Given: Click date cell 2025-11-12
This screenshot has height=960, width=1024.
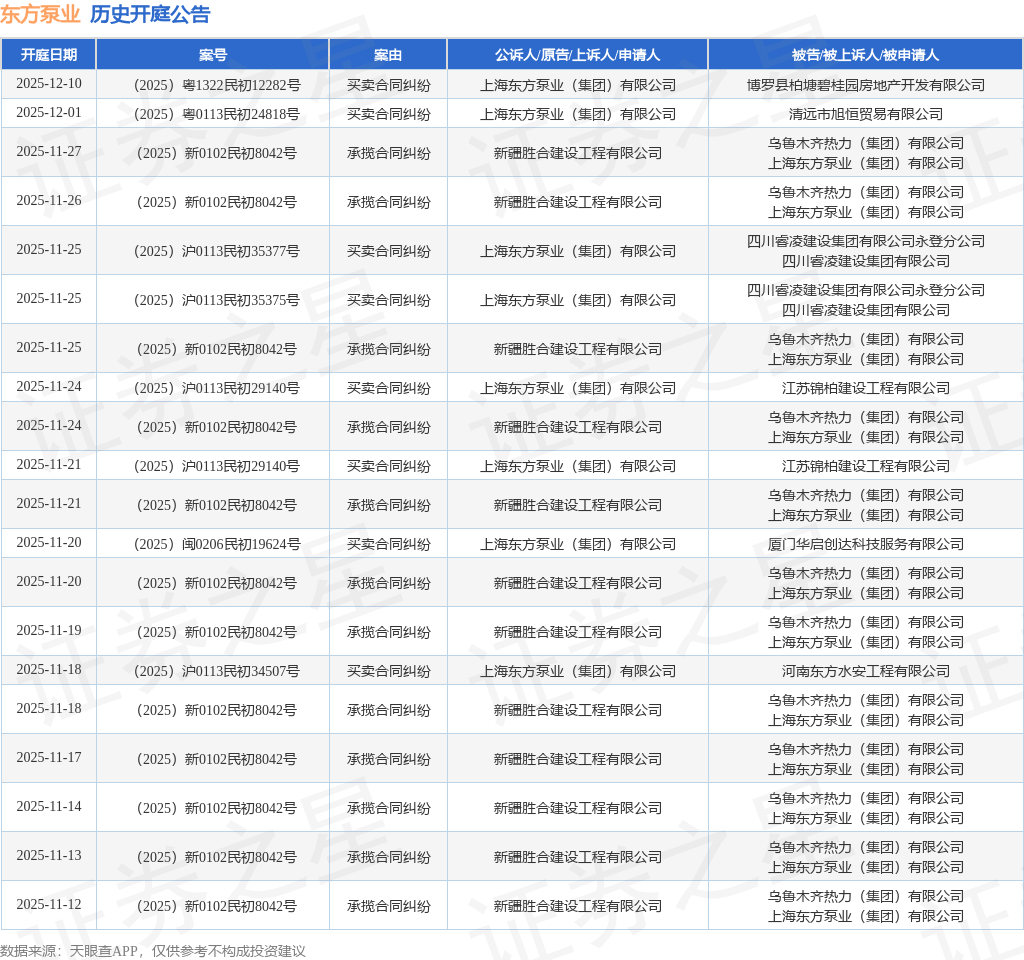Looking at the screenshot, I should [x=49, y=904].
